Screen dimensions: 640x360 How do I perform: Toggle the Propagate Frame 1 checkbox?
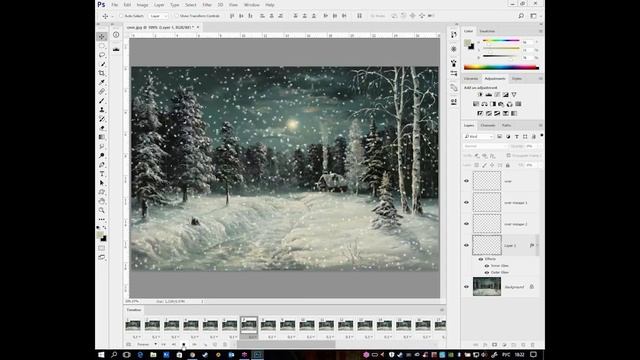[x=509, y=156]
